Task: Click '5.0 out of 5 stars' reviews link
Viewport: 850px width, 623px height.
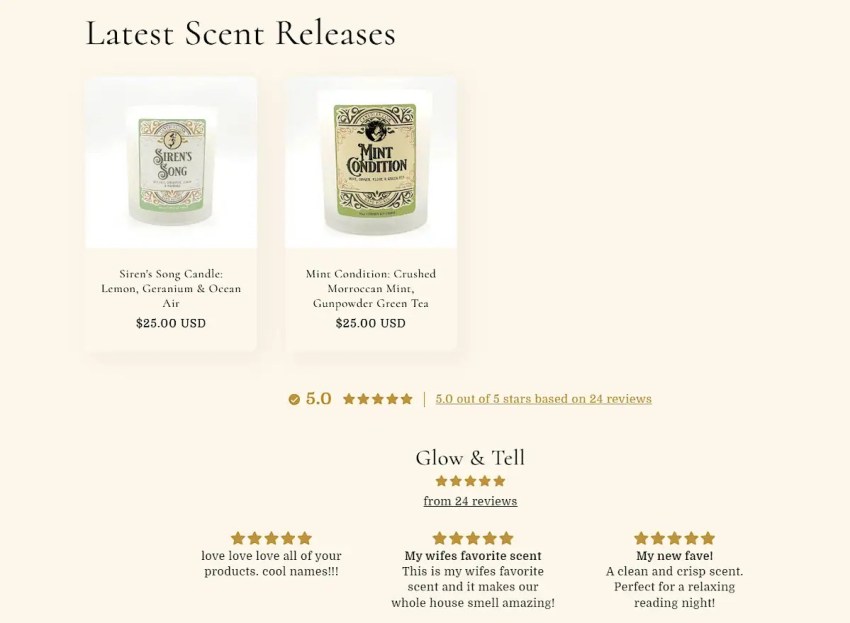Action: (543, 399)
